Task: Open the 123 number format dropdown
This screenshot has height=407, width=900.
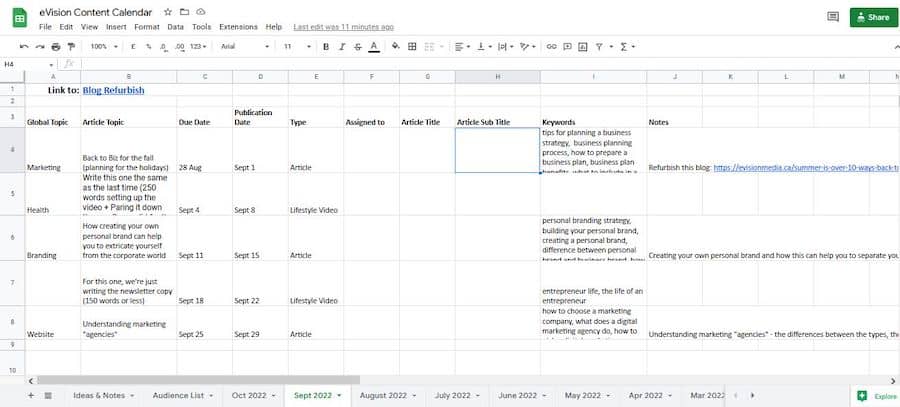Action: (x=198, y=46)
